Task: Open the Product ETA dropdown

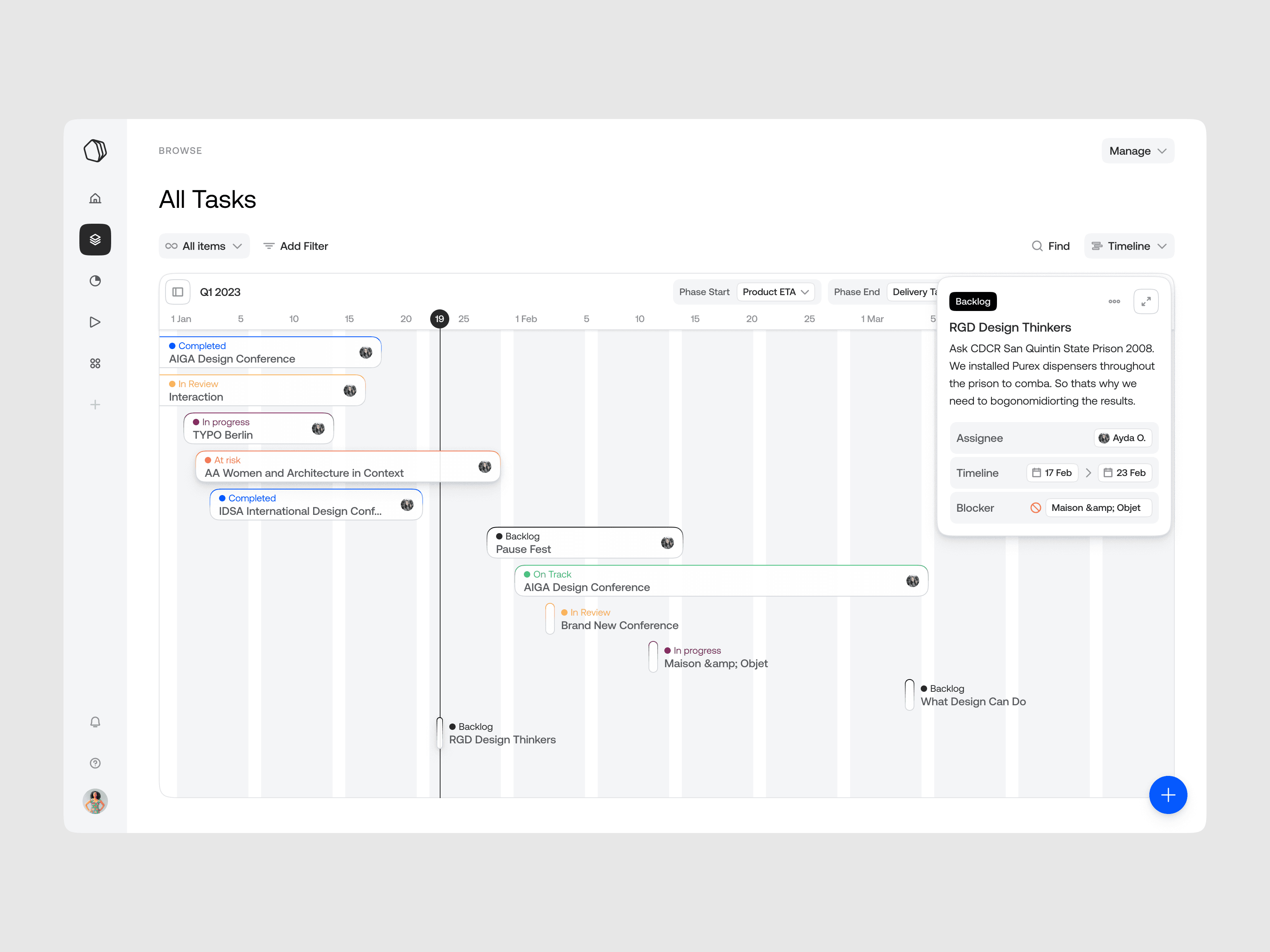Action: pyautogui.click(x=775, y=292)
